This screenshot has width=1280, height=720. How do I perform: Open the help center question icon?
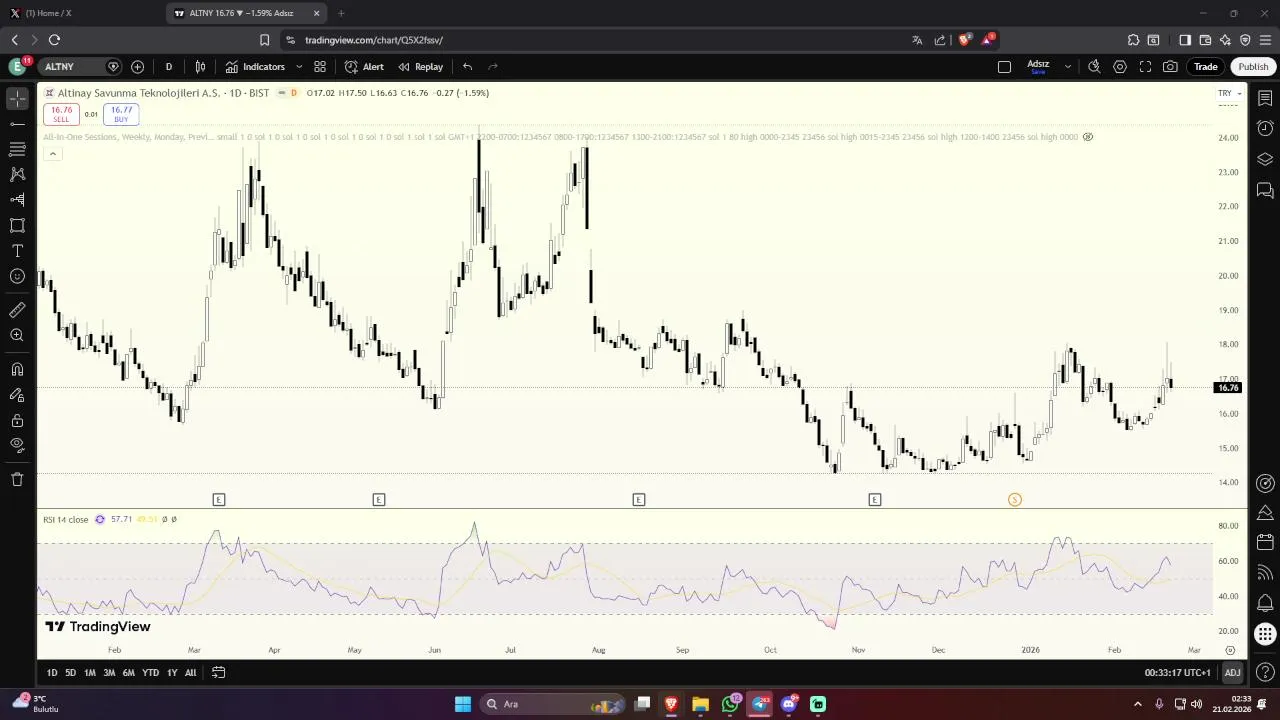tap(1265, 672)
